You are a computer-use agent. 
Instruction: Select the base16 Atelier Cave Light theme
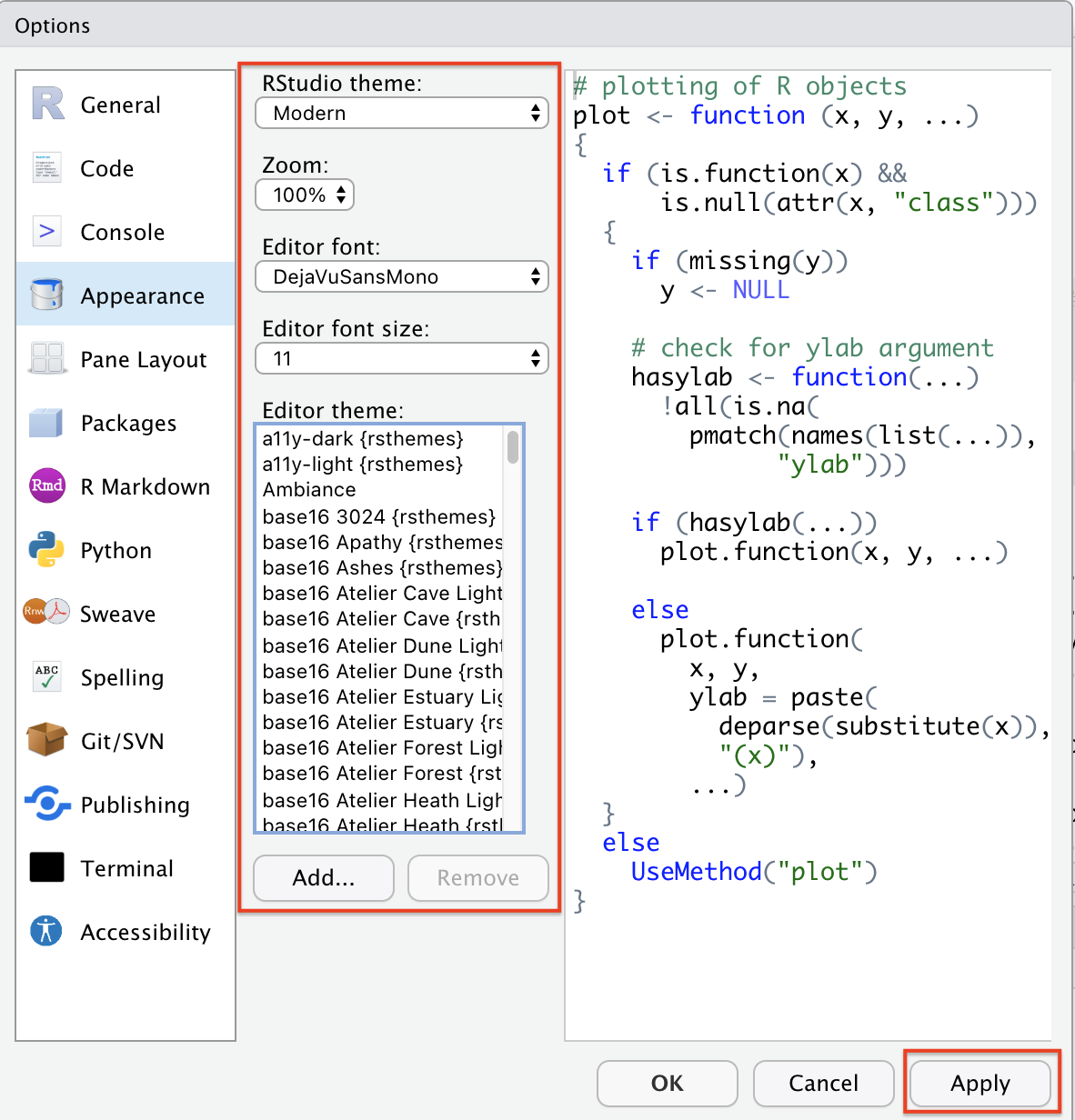[381, 593]
